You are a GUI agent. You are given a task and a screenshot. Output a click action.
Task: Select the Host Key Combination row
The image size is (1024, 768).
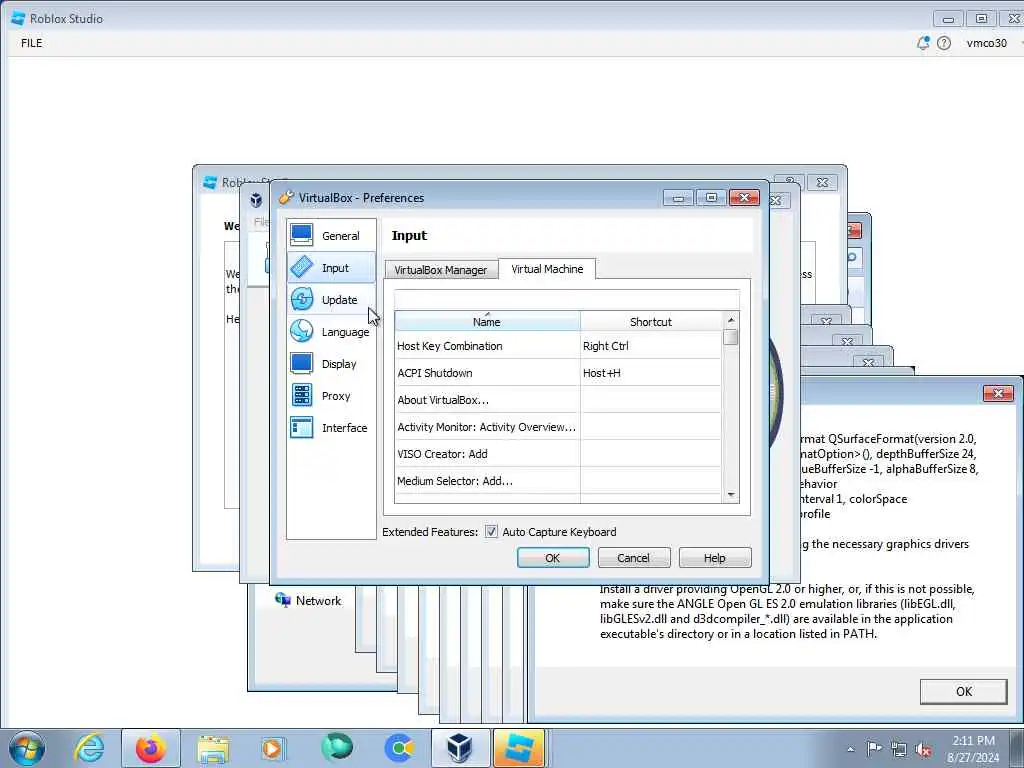(558, 346)
